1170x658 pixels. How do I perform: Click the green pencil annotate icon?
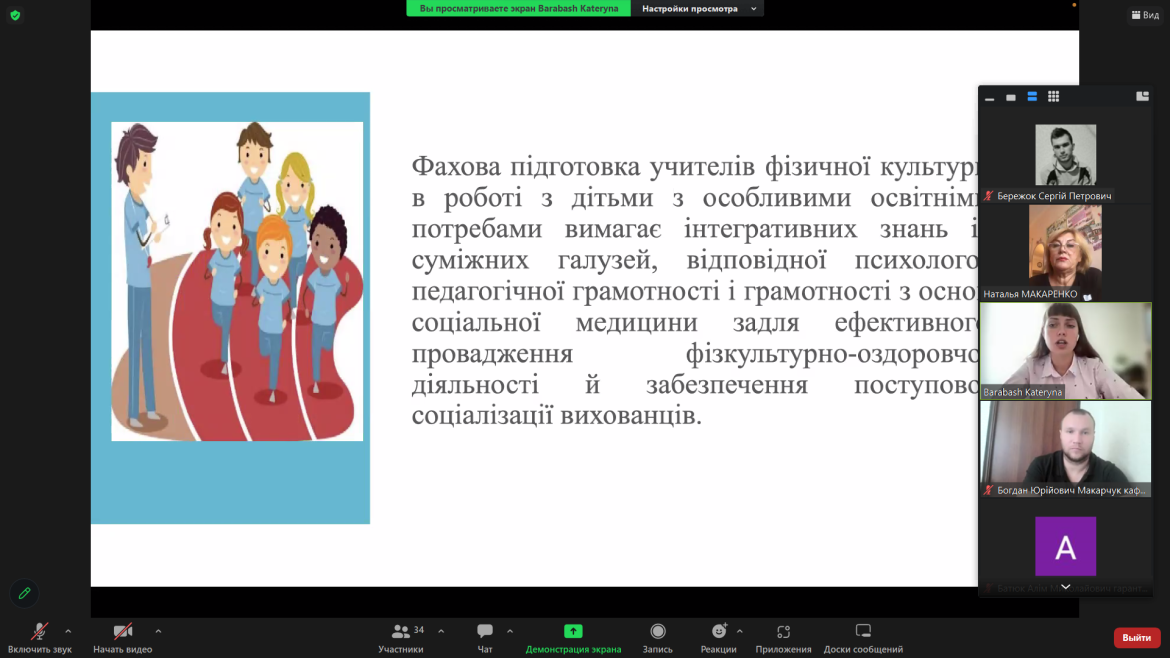point(25,593)
